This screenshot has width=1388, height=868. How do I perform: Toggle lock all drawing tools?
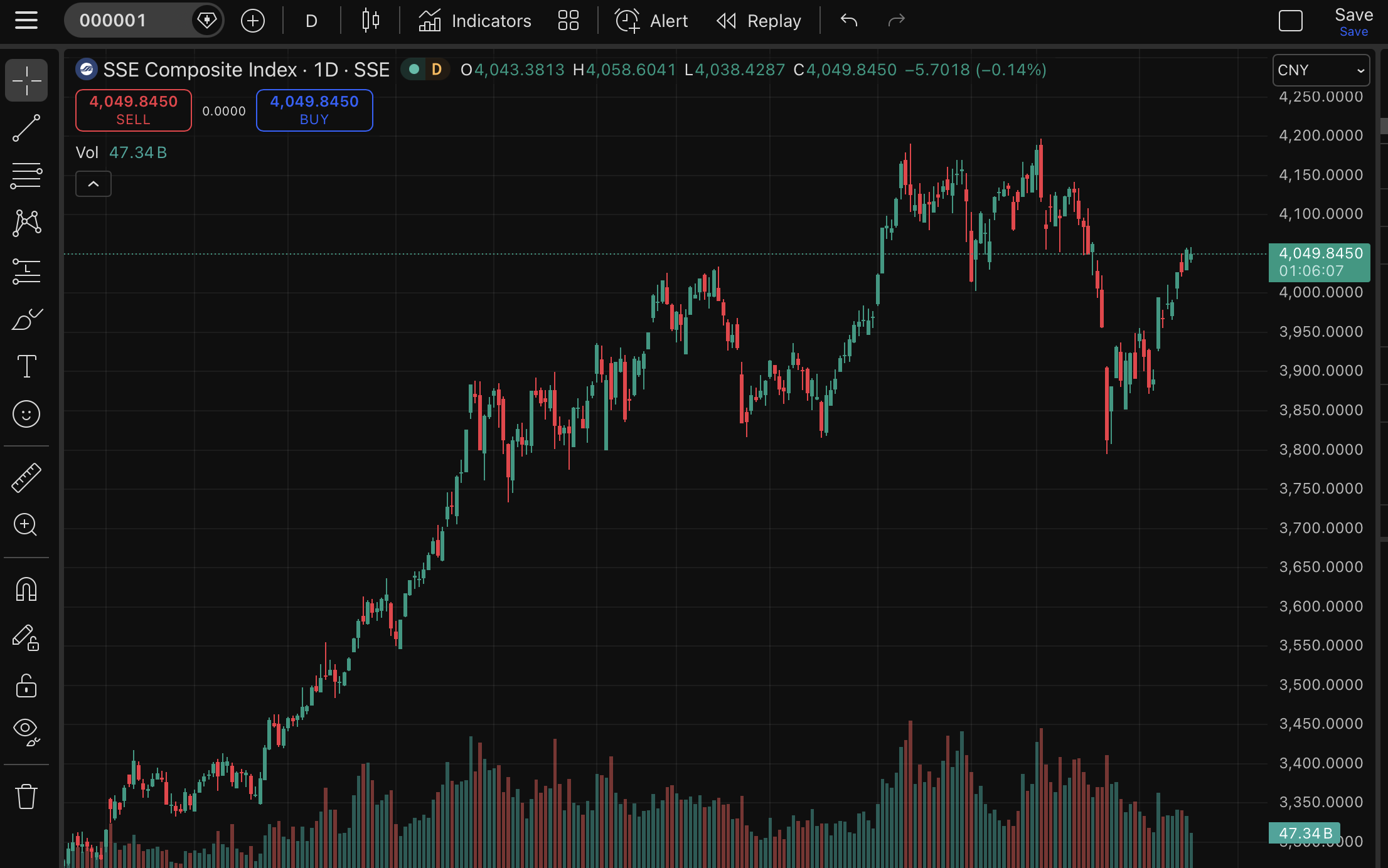pyautogui.click(x=26, y=685)
